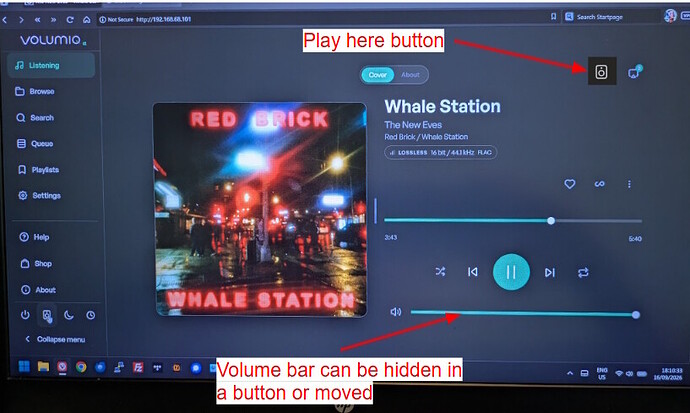The height and width of the screenshot is (413, 690).
Task: Open Volumio Settings
Action: coord(39,196)
